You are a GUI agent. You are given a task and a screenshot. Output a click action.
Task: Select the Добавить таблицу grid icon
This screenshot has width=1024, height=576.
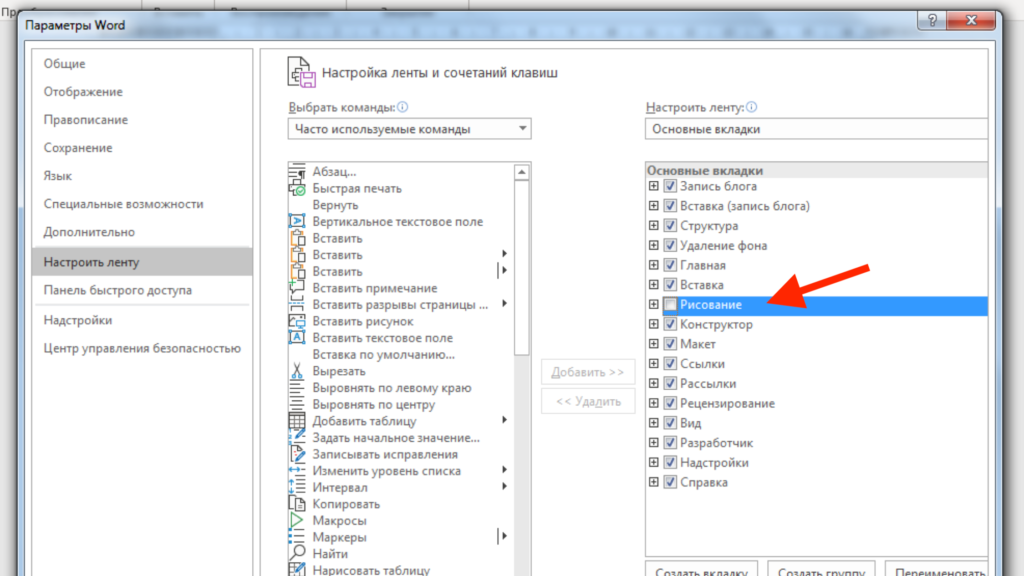coord(297,421)
